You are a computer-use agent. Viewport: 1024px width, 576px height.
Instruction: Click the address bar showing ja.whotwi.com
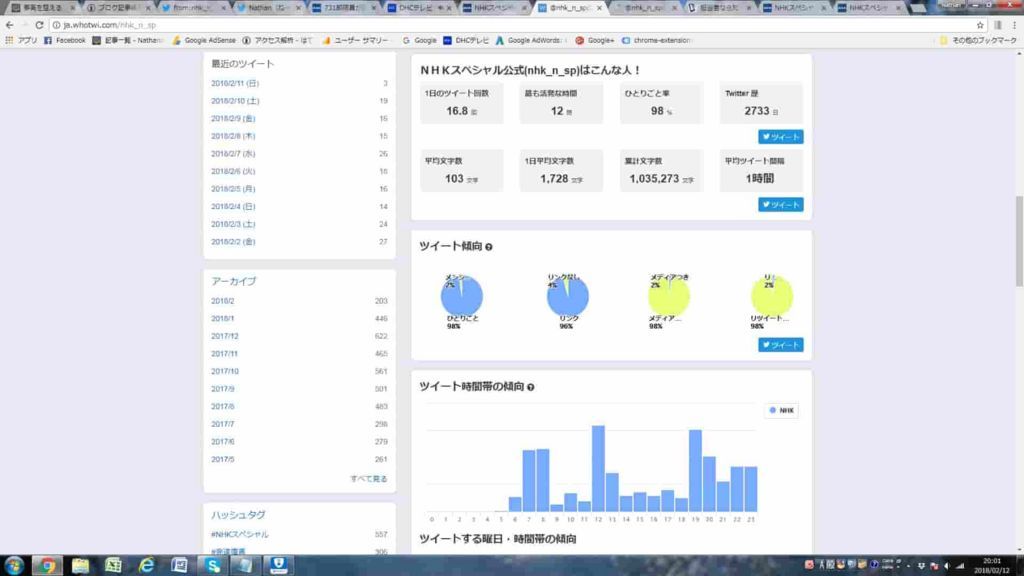[509, 25]
